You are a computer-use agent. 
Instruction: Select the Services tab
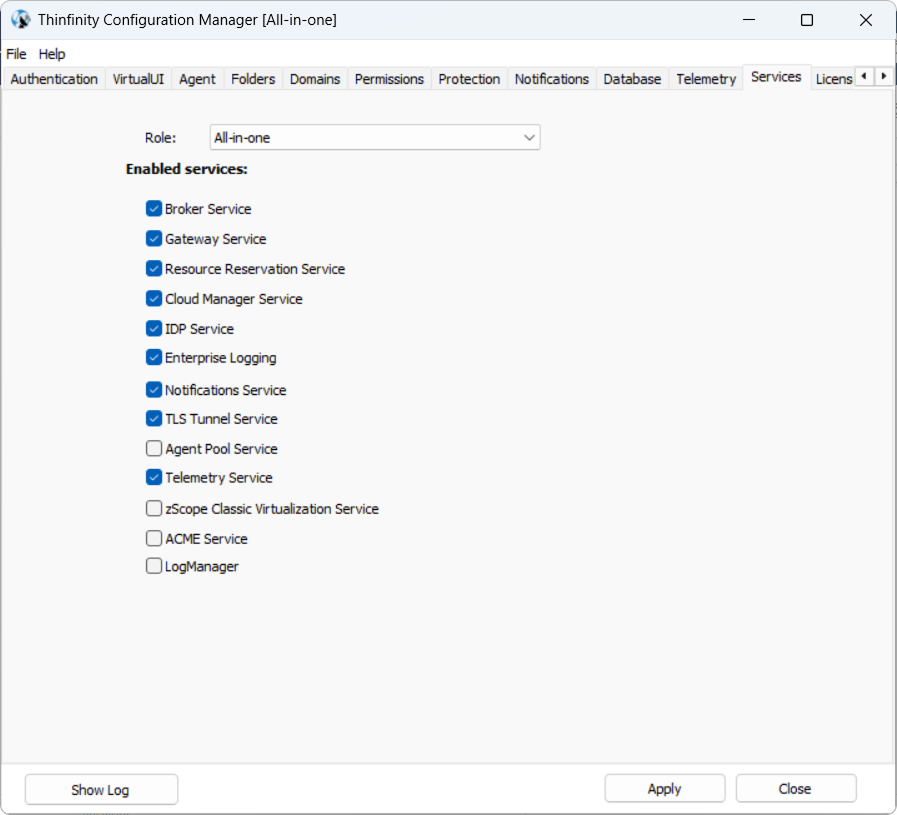(x=776, y=77)
